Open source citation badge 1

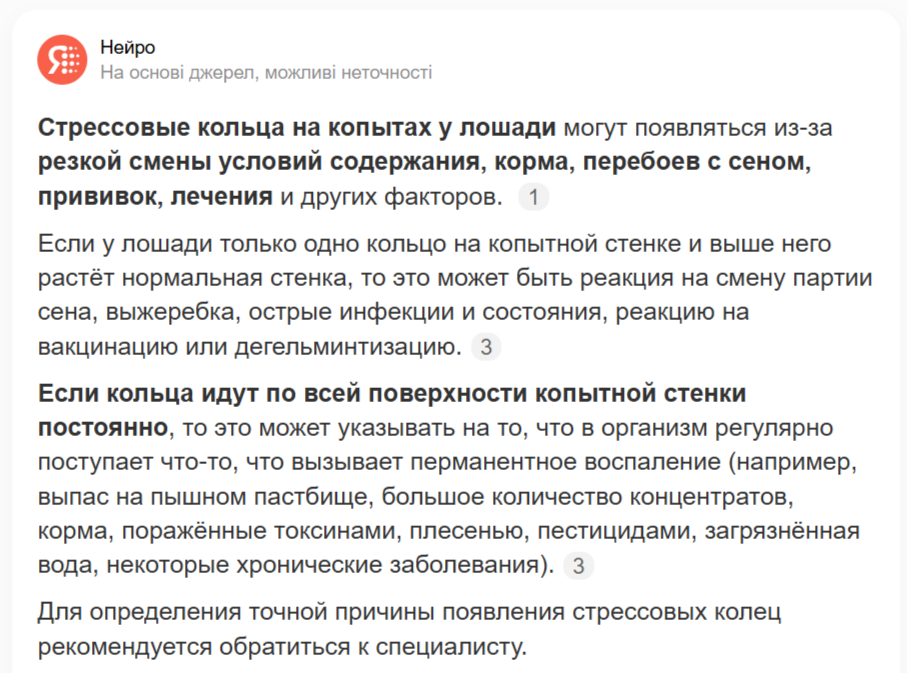(x=533, y=197)
